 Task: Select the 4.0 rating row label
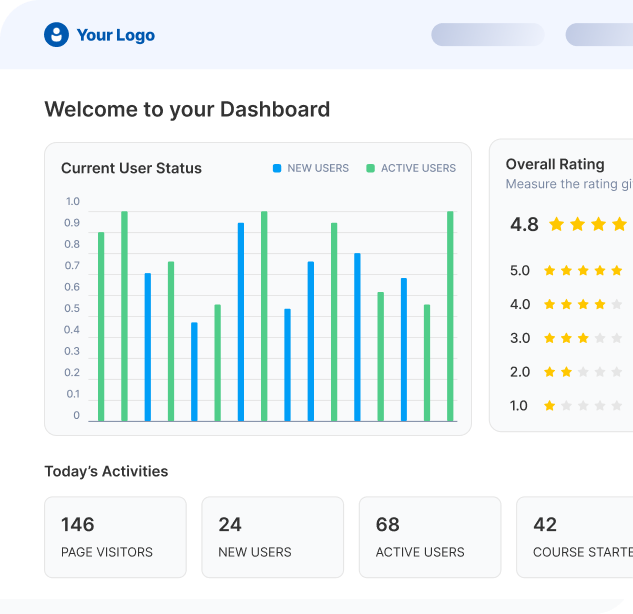pos(520,304)
